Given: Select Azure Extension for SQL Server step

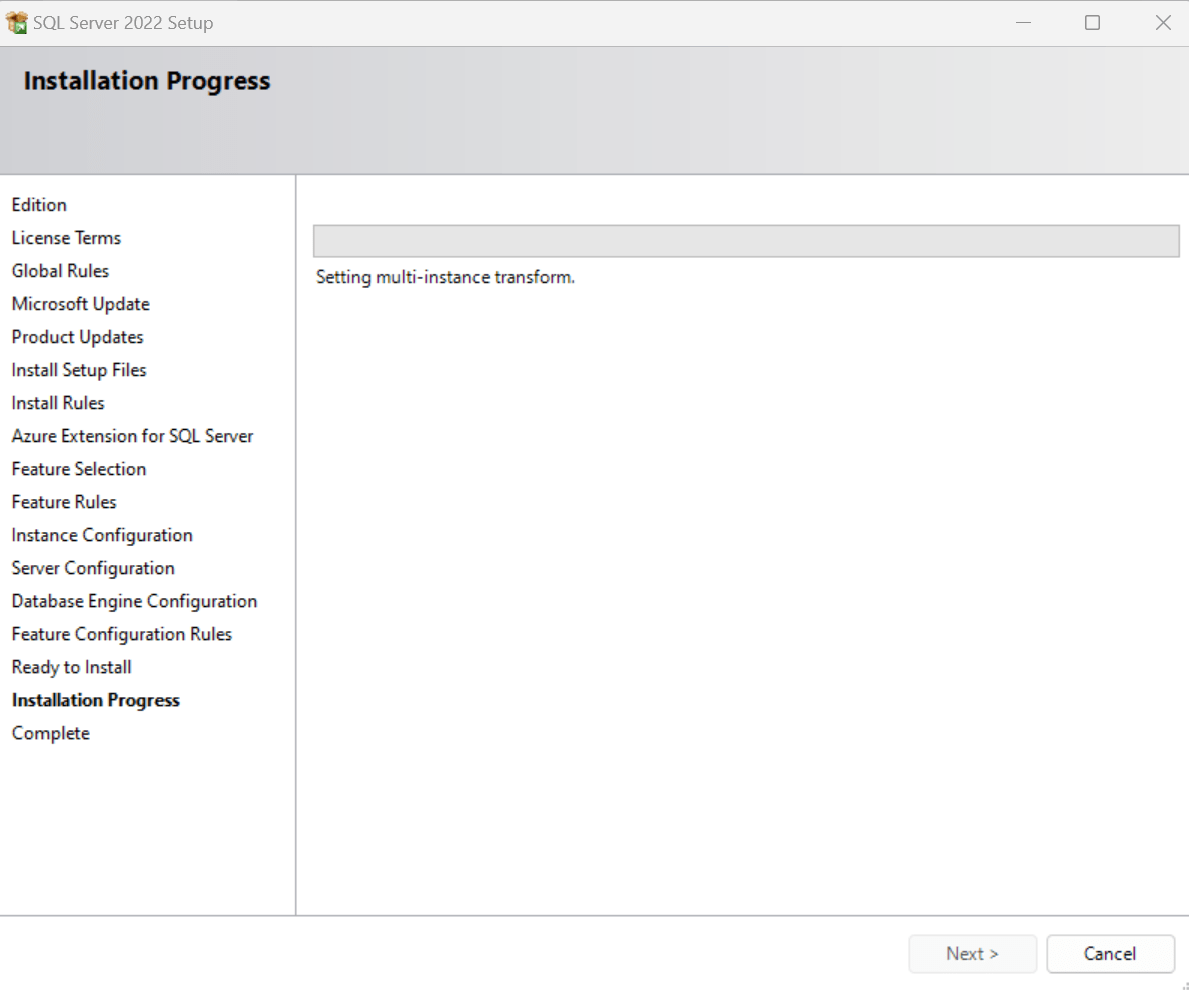Looking at the screenshot, I should 132,436.
